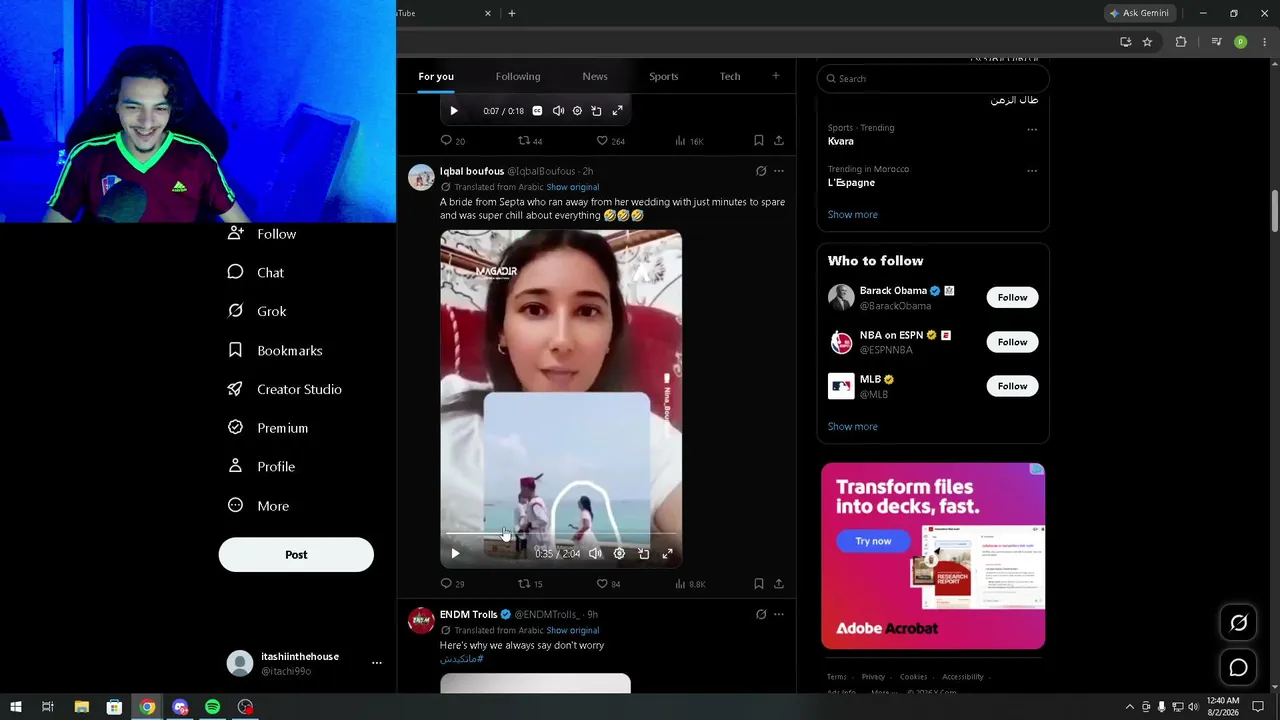
Task: Open Grok actions on Iqbal boufous post
Action: pyautogui.click(x=761, y=171)
